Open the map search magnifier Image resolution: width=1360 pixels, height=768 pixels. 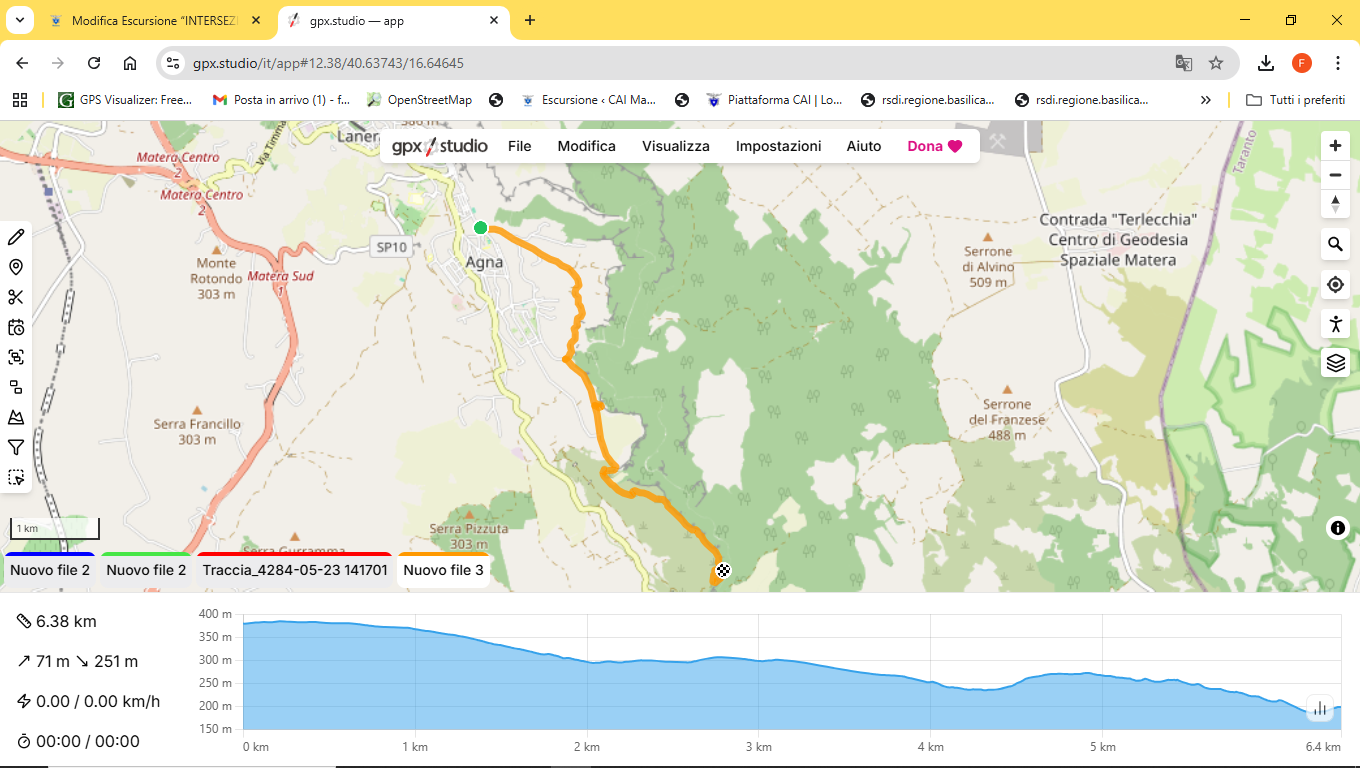(x=1335, y=244)
